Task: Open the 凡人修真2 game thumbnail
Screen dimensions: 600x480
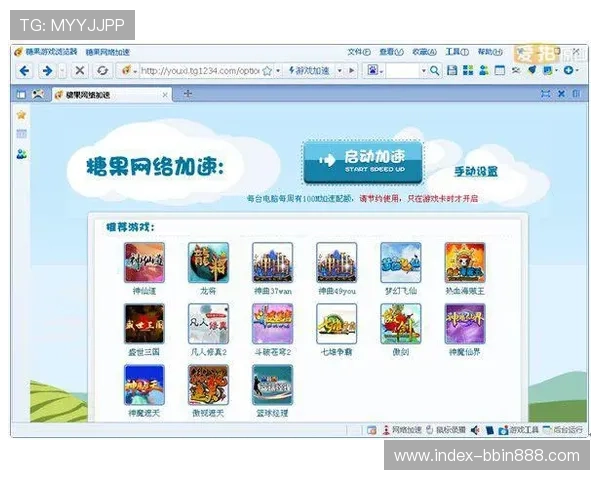Action: tap(209, 324)
